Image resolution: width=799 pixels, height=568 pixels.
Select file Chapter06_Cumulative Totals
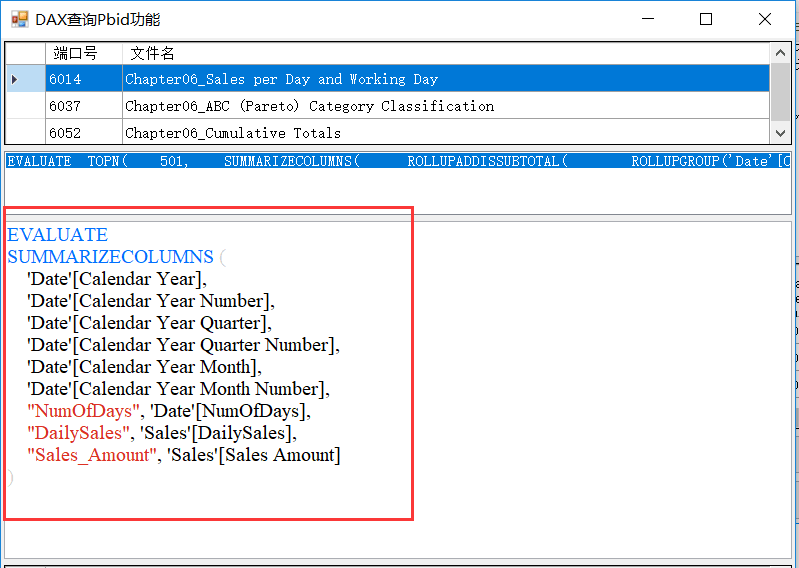tap(446, 132)
